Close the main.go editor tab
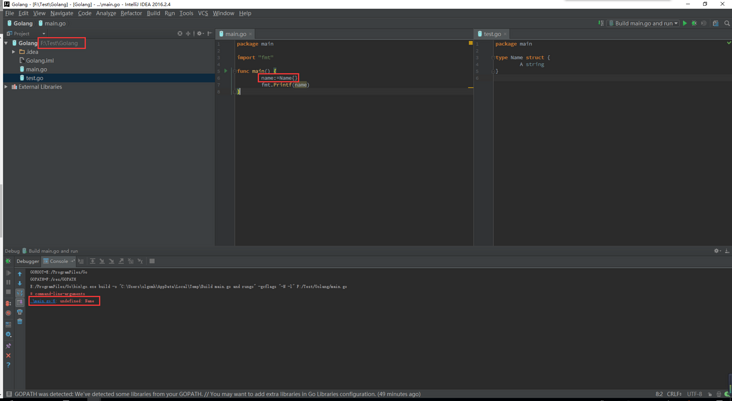The image size is (732, 401). pyautogui.click(x=250, y=34)
